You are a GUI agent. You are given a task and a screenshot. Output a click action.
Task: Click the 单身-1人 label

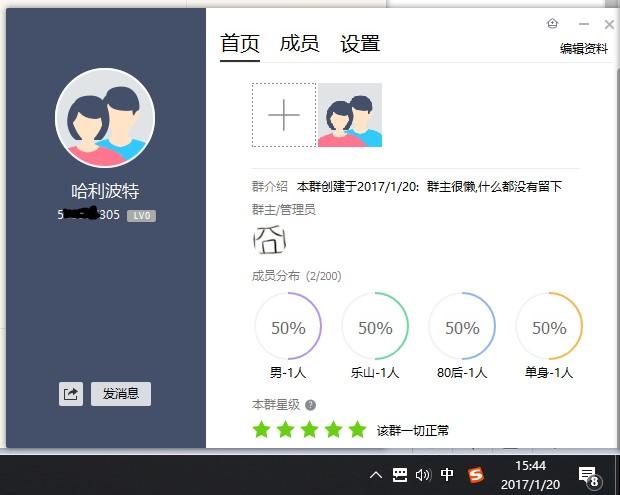[x=549, y=372]
